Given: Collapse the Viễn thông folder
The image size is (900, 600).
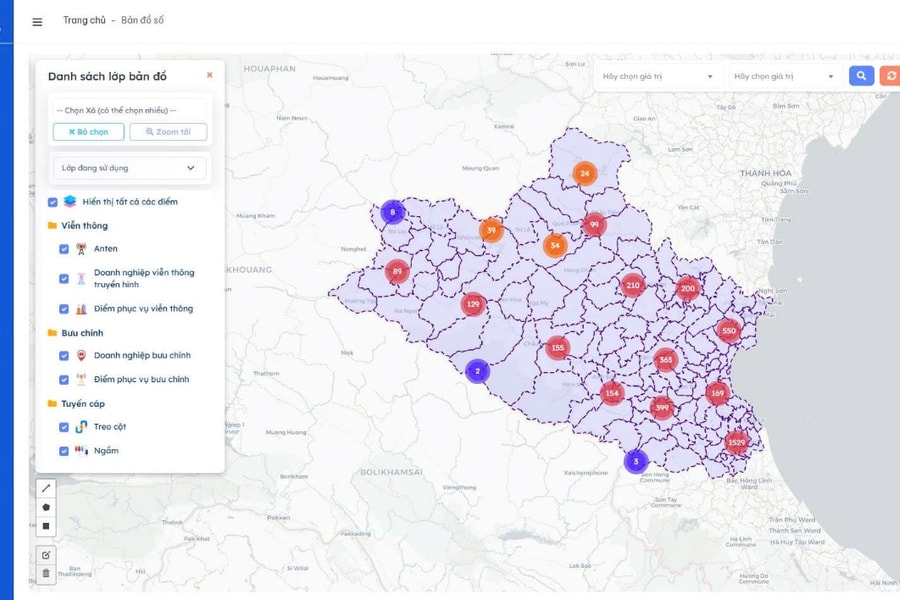Looking at the screenshot, I should click(x=53, y=226).
